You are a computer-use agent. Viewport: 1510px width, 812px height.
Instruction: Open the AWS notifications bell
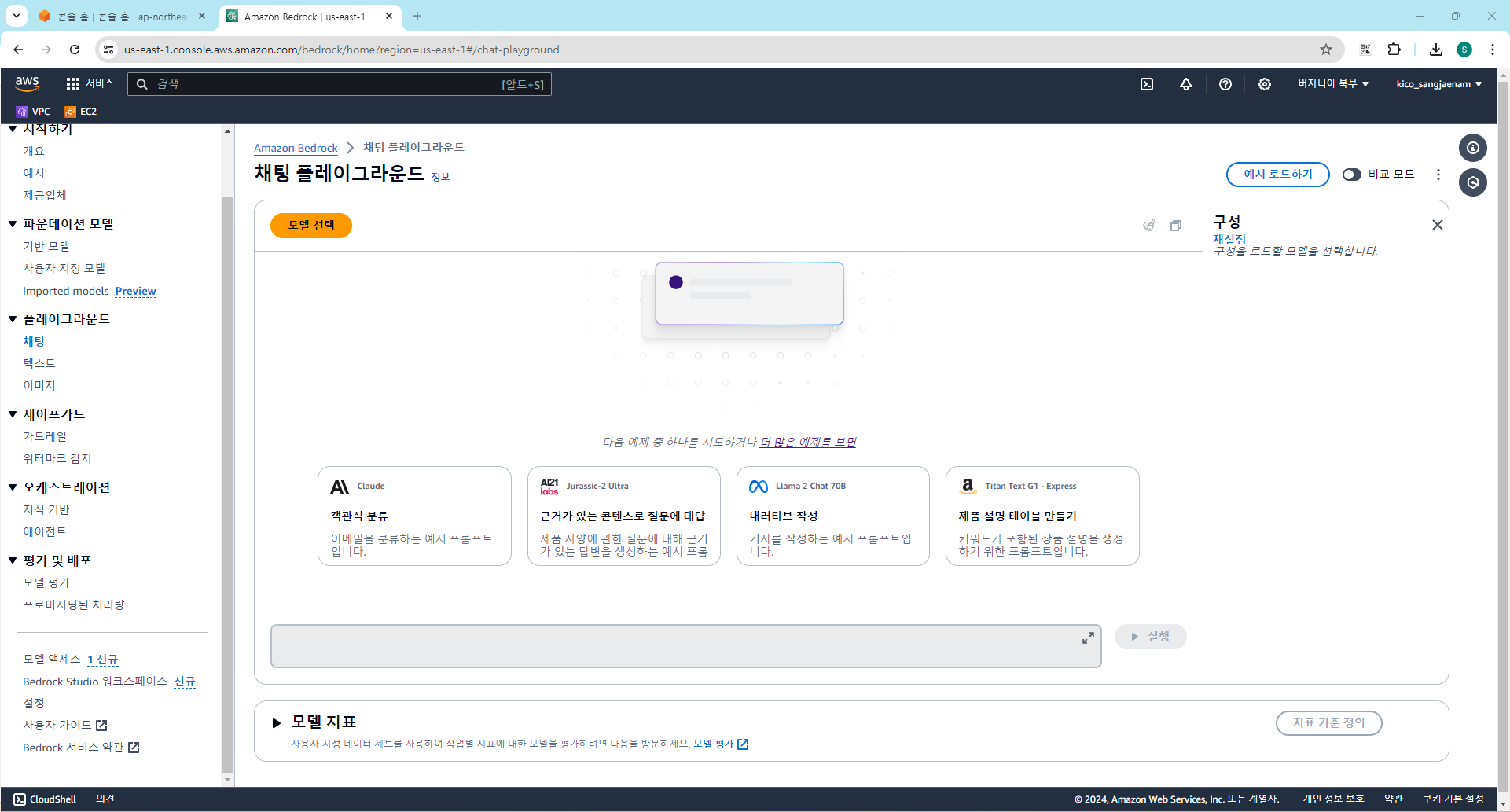pos(1186,84)
